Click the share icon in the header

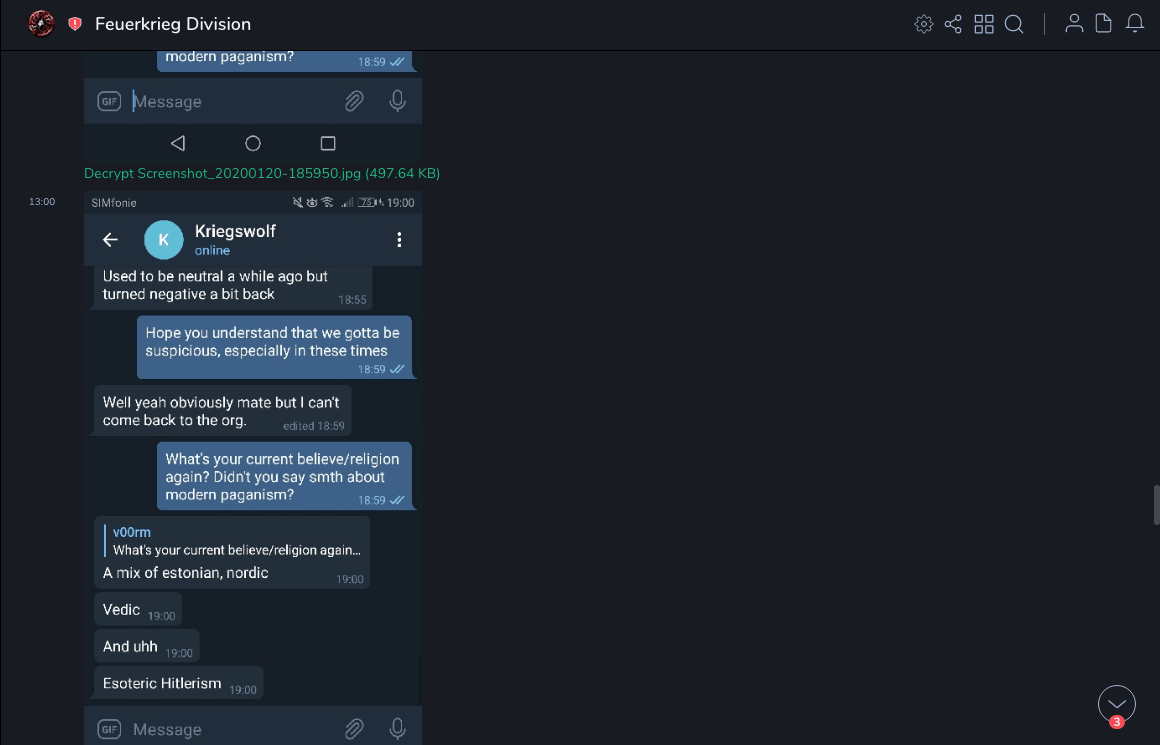953,24
